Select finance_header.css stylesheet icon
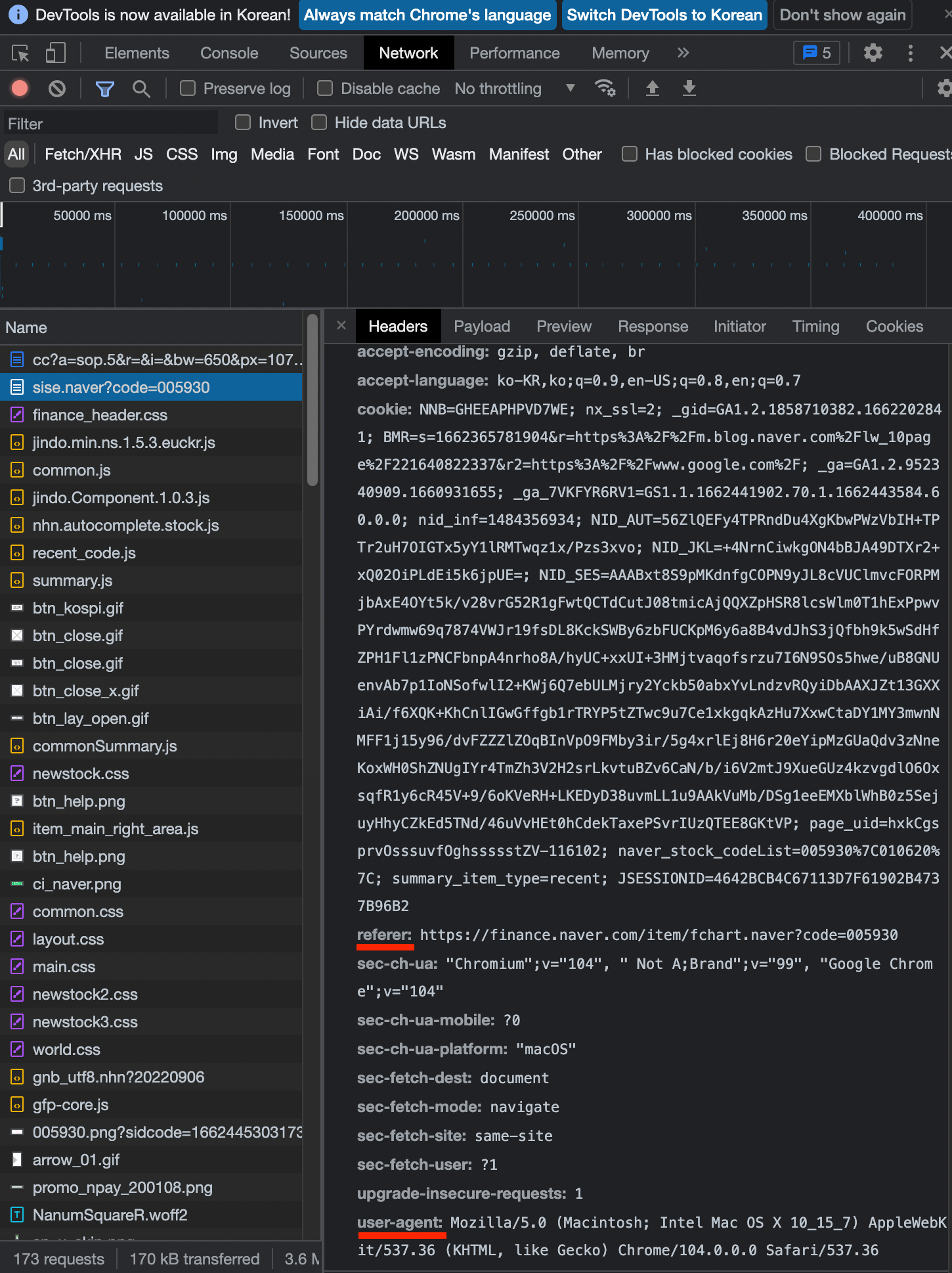Image resolution: width=952 pixels, height=1273 pixels. [x=17, y=415]
